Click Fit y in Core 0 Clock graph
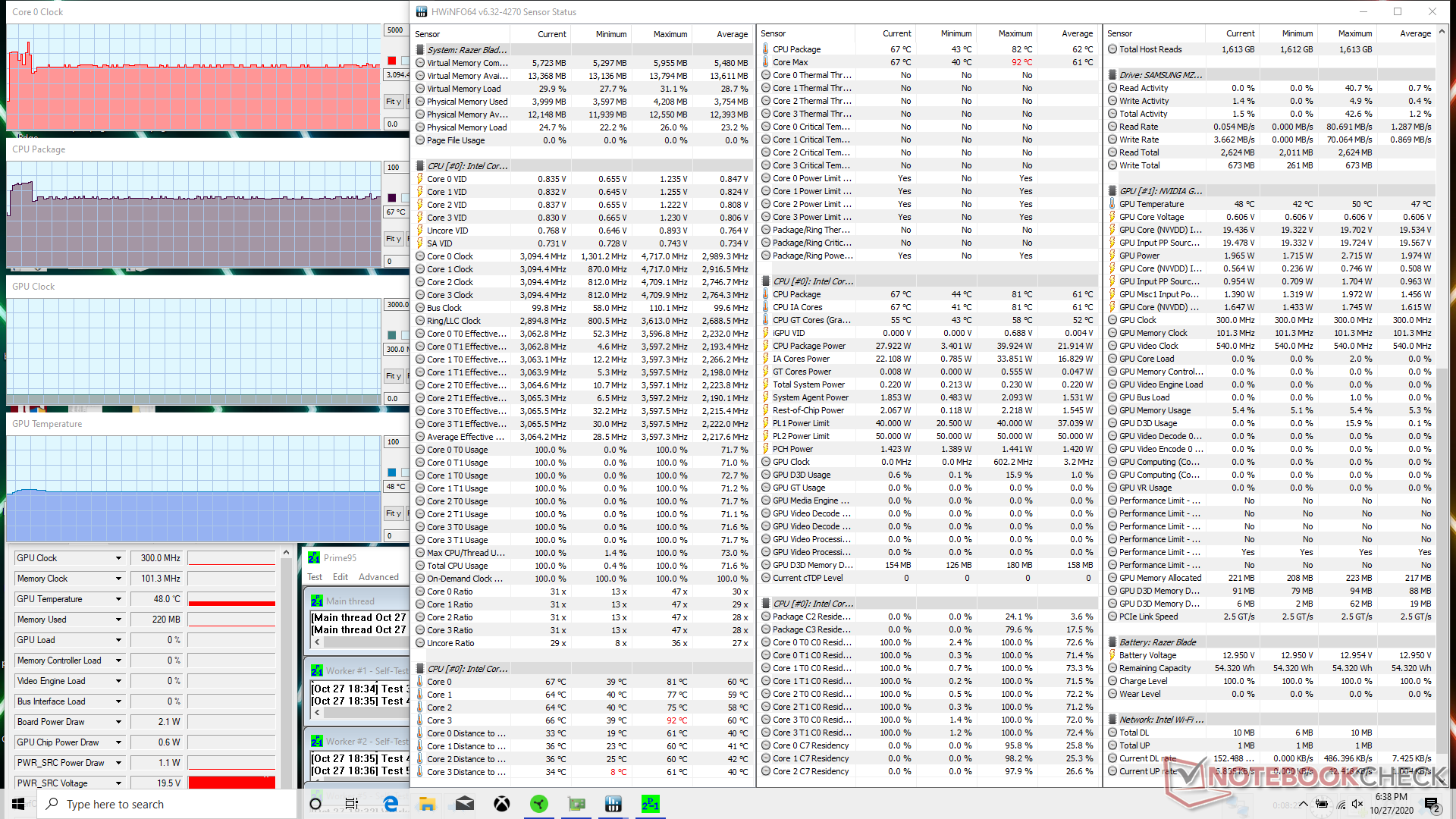1456x819 pixels. [393, 102]
